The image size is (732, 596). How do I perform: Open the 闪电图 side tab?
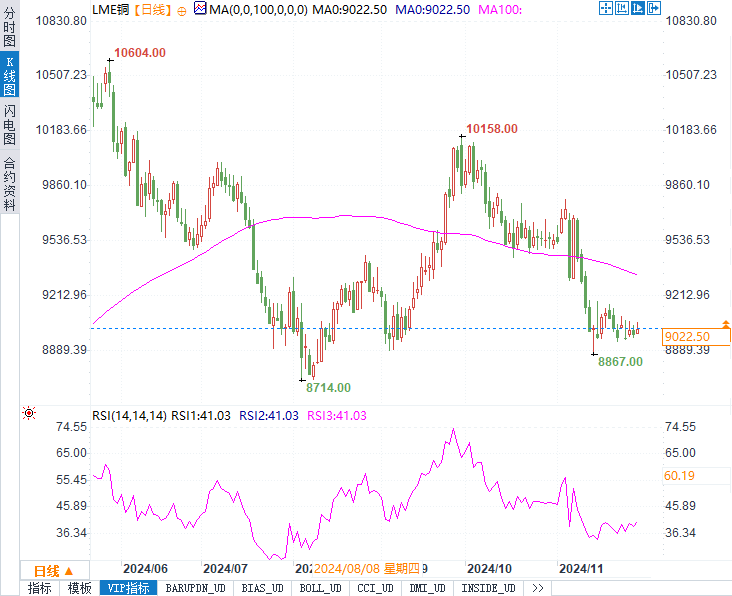[9, 124]
